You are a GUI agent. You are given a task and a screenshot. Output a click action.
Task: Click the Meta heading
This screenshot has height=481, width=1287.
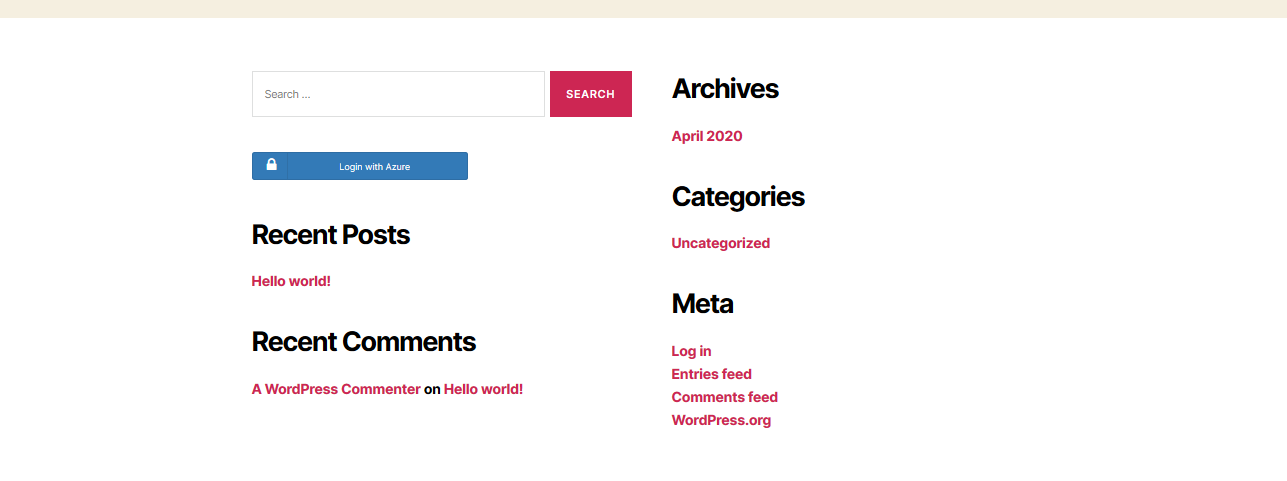coord(703,303)
